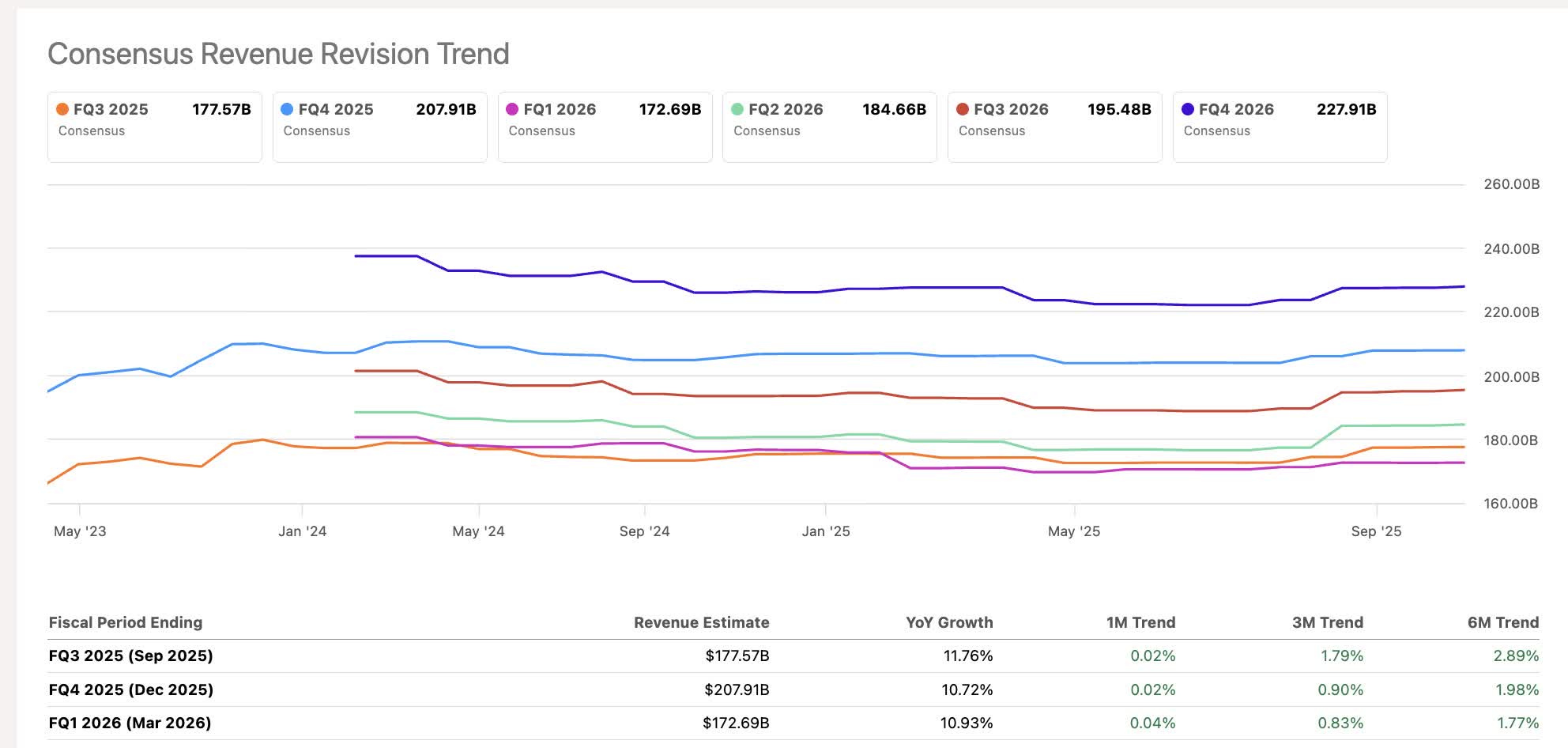Click the orange color marker for FQ3 2025

[63, 109]
